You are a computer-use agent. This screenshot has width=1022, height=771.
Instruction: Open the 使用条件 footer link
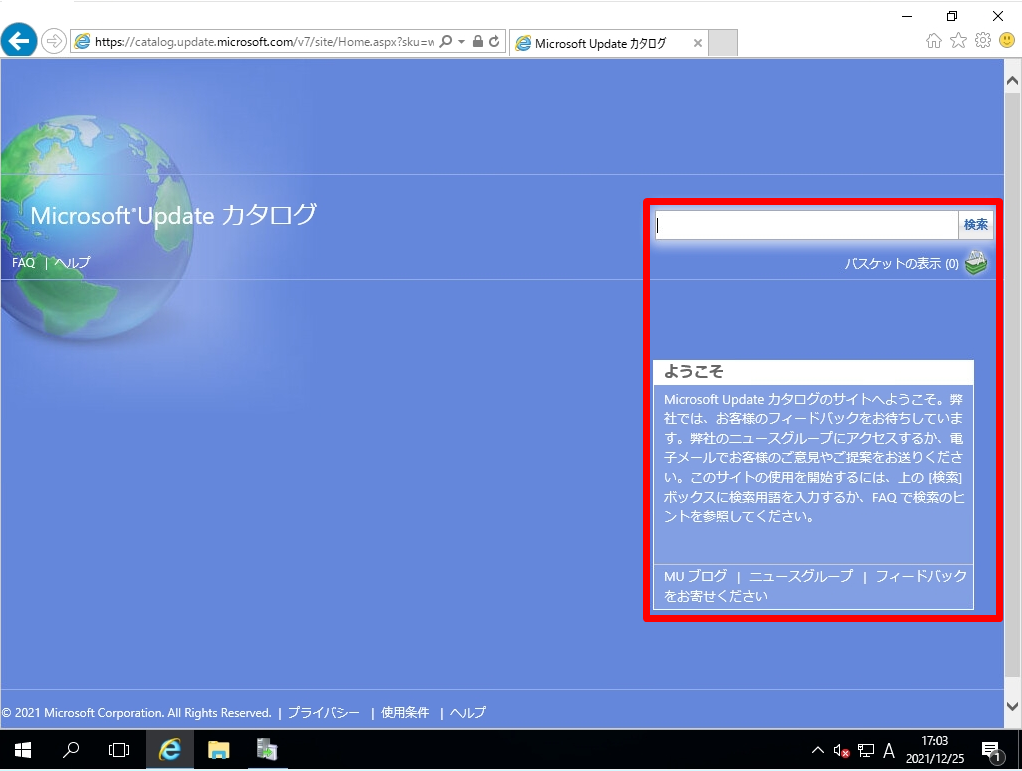click(405, 712)
